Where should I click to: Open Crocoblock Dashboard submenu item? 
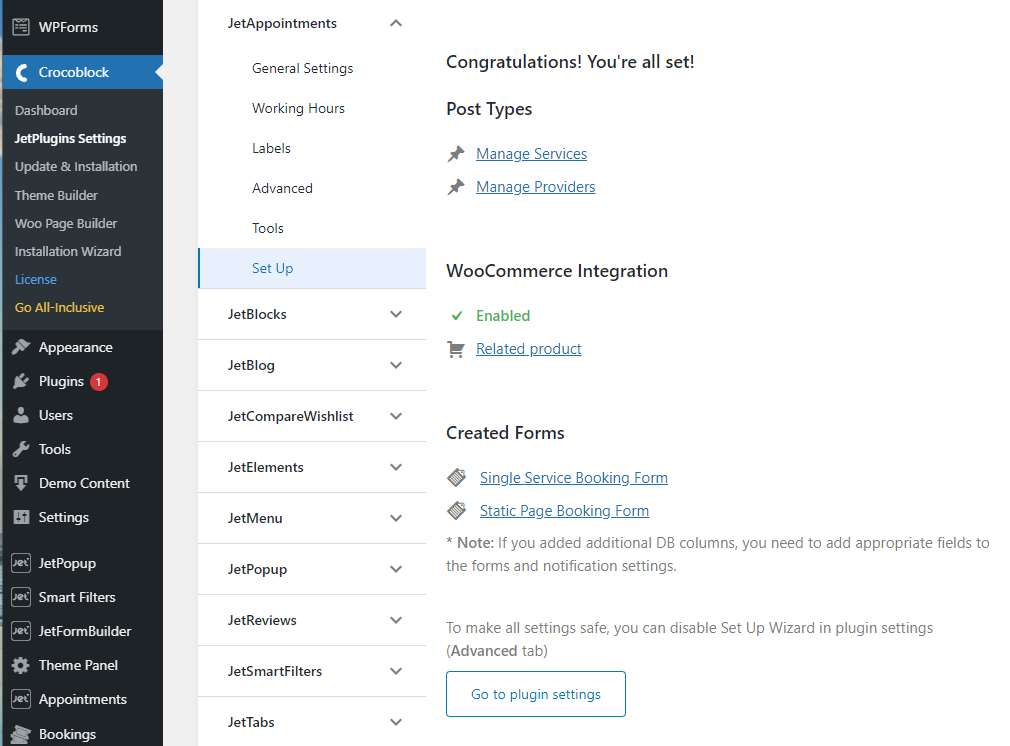[x=46, y=110]
